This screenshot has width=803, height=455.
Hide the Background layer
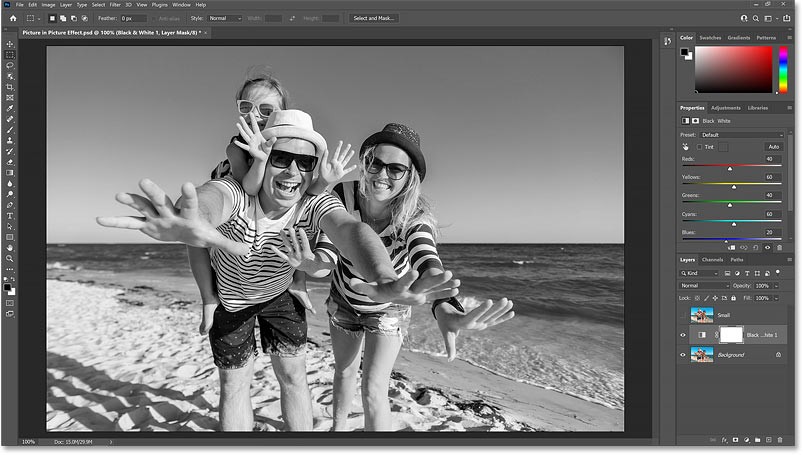[683, 355]
